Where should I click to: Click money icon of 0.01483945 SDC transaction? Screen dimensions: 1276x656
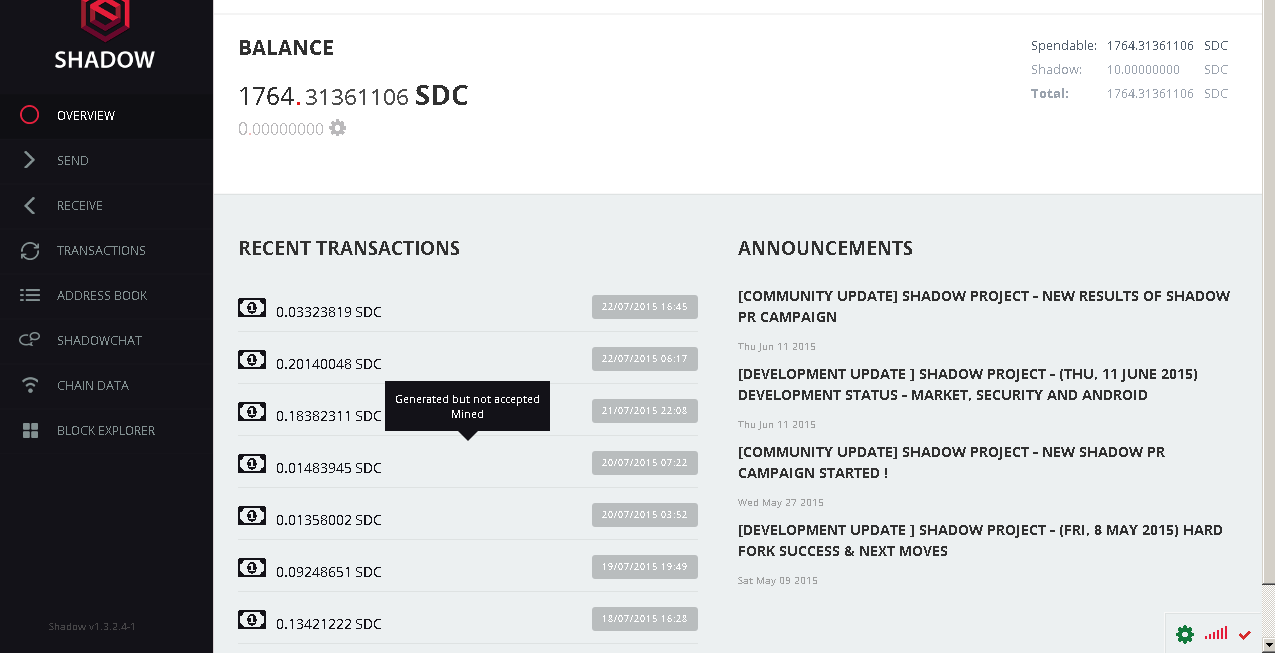point(252,463)
